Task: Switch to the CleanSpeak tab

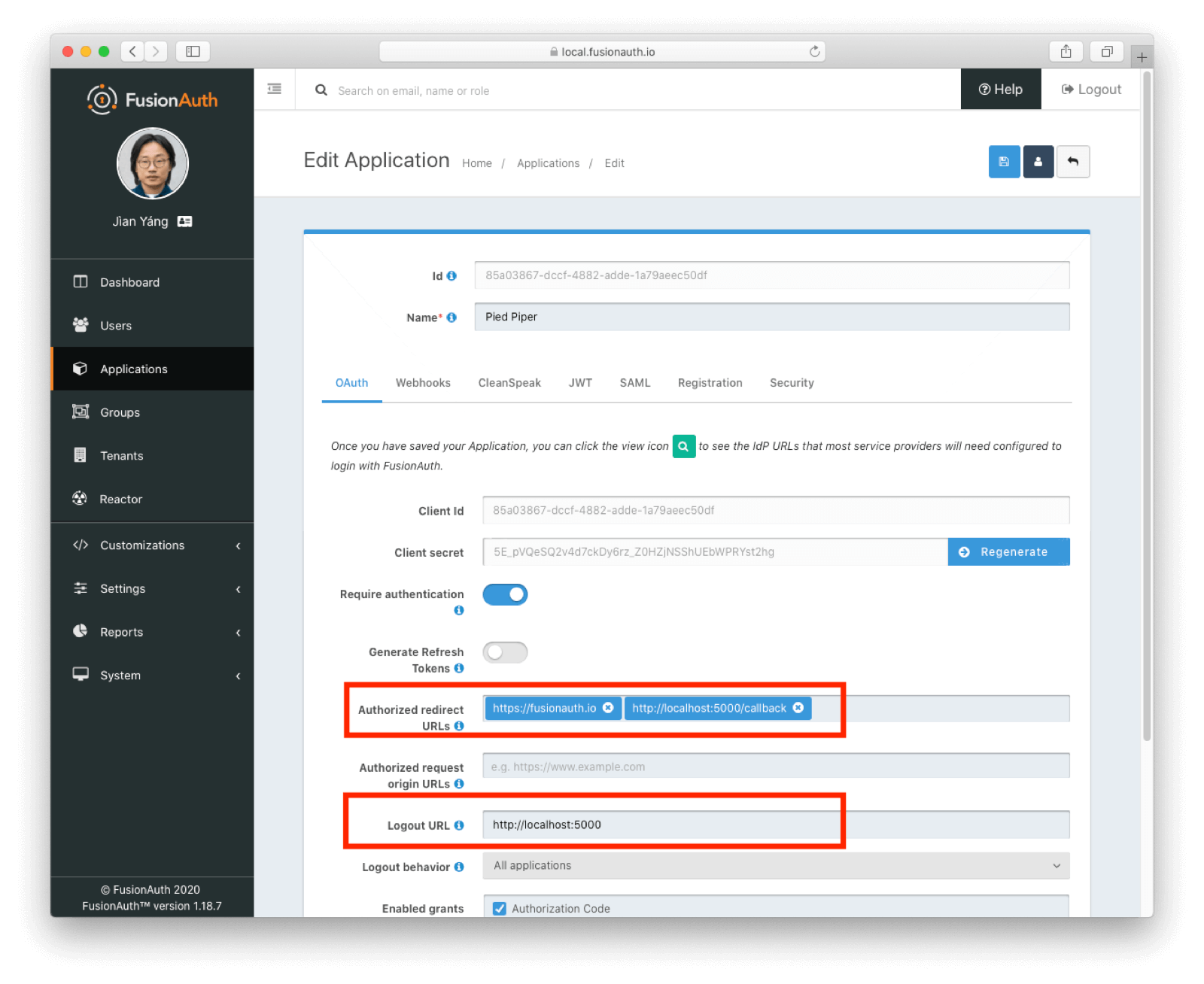Action: click(509, 383)
